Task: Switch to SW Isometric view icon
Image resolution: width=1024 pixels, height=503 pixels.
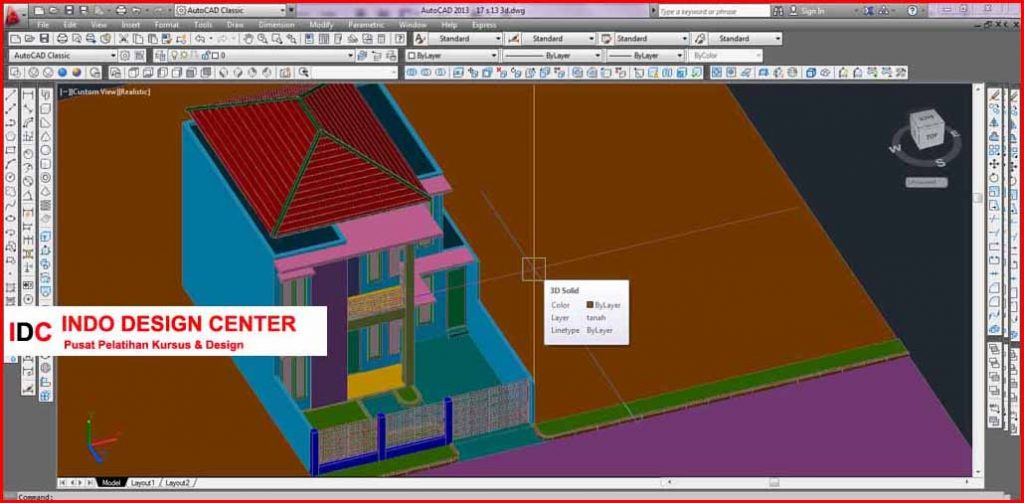Action: coord(224,73)
